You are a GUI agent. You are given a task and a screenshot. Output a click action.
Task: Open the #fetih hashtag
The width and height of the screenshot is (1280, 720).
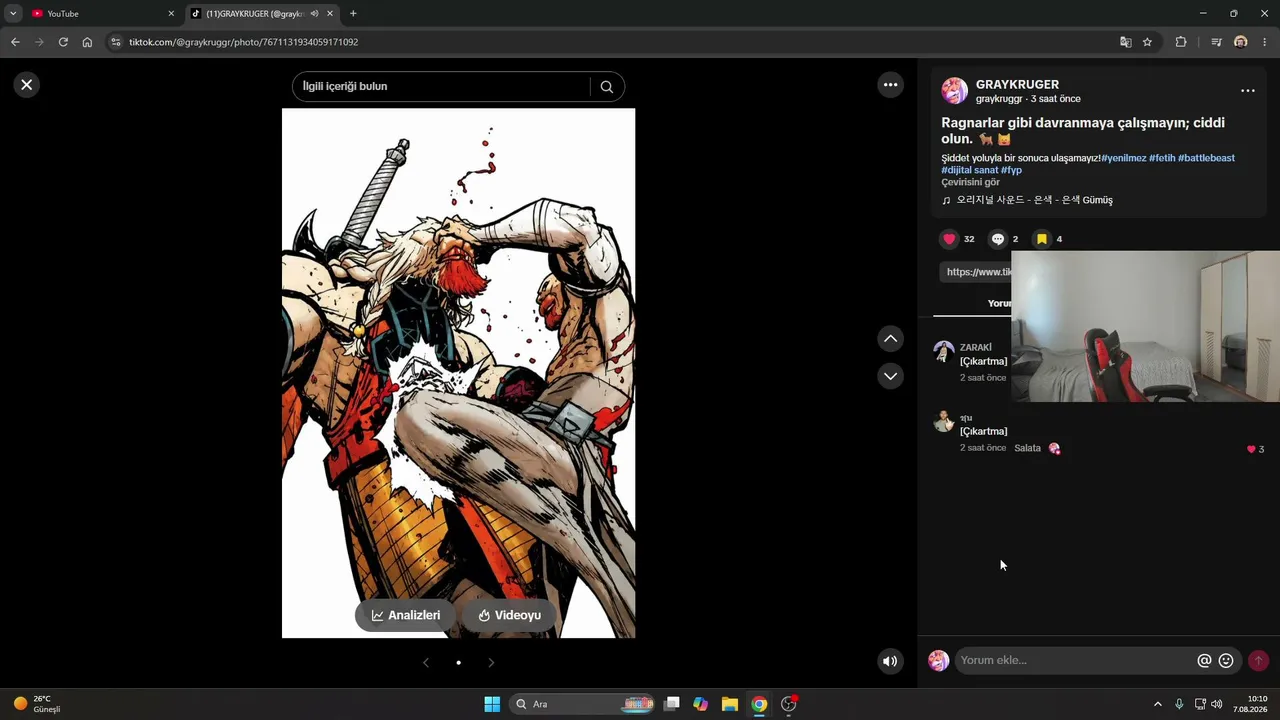[x=1162, y=158]
